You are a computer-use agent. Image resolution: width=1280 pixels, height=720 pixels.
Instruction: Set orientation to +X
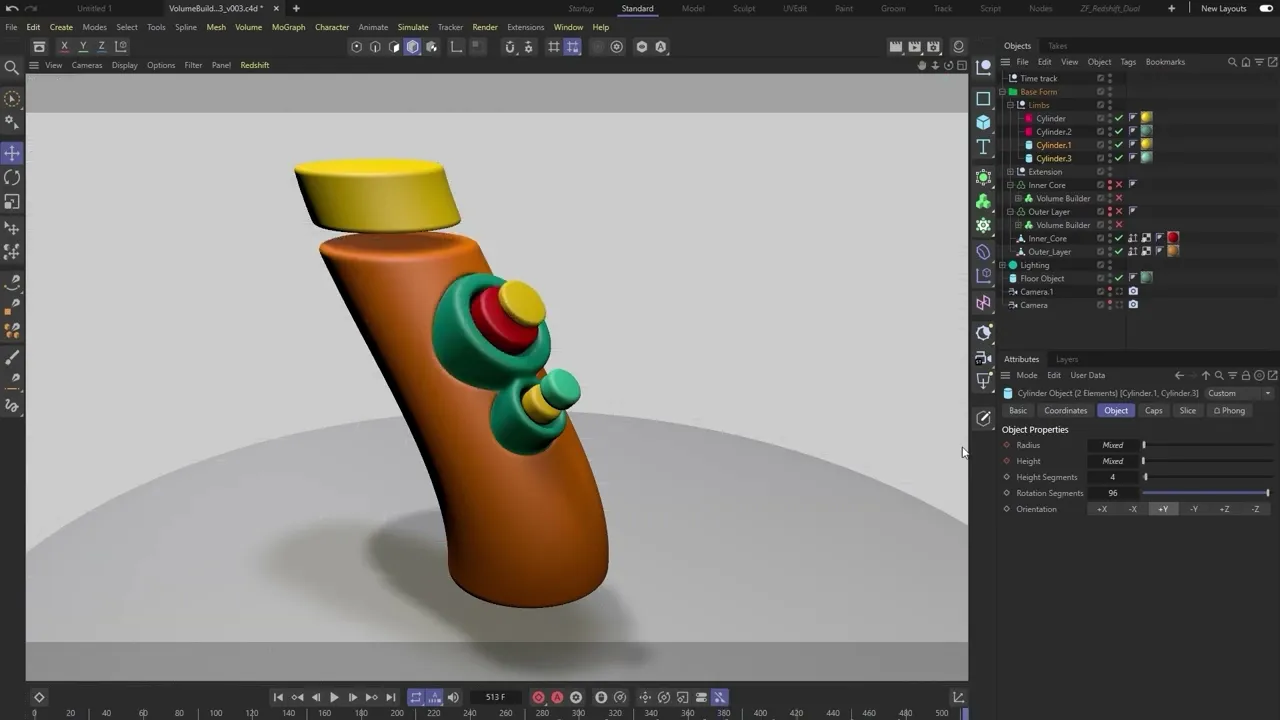pos(1102,509)
